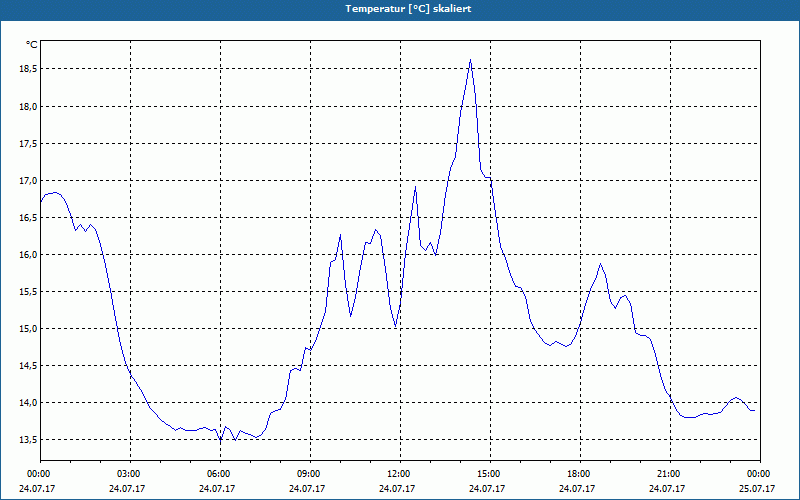Pick the 18:00 time axis label
The width and height of the screenshot is (800, 500).
(579, 474)
